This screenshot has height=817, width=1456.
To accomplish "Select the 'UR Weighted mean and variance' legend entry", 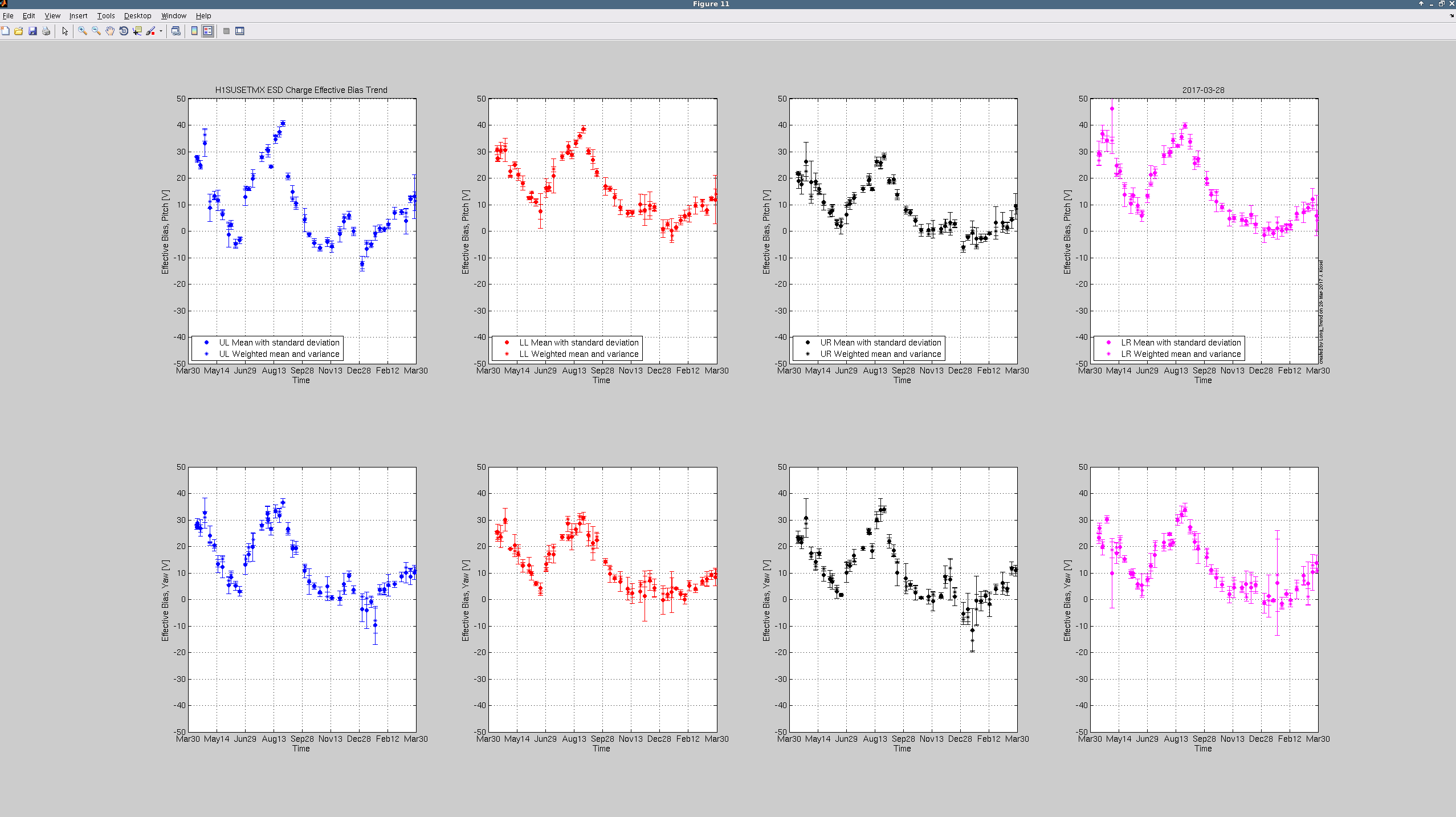I will coord(880,354).
